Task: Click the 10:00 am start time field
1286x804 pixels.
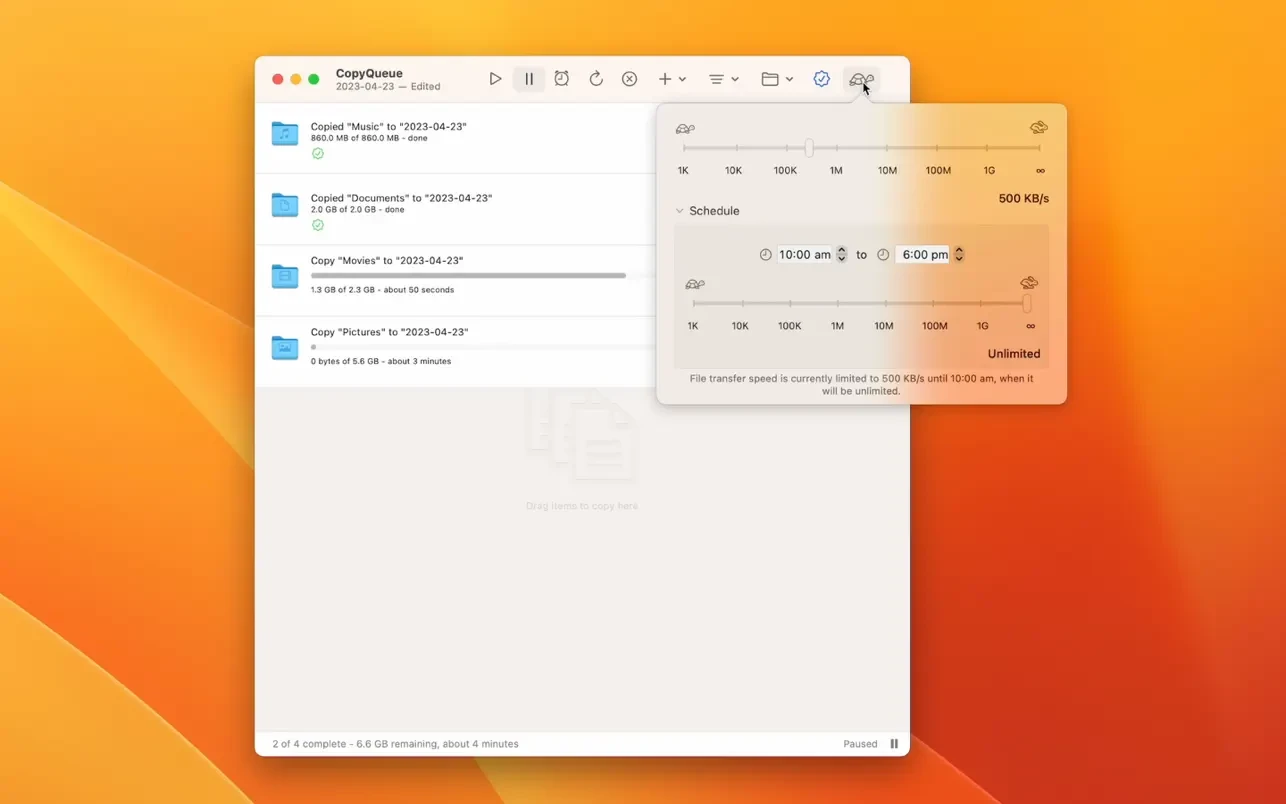Action: tap(804, 255)
